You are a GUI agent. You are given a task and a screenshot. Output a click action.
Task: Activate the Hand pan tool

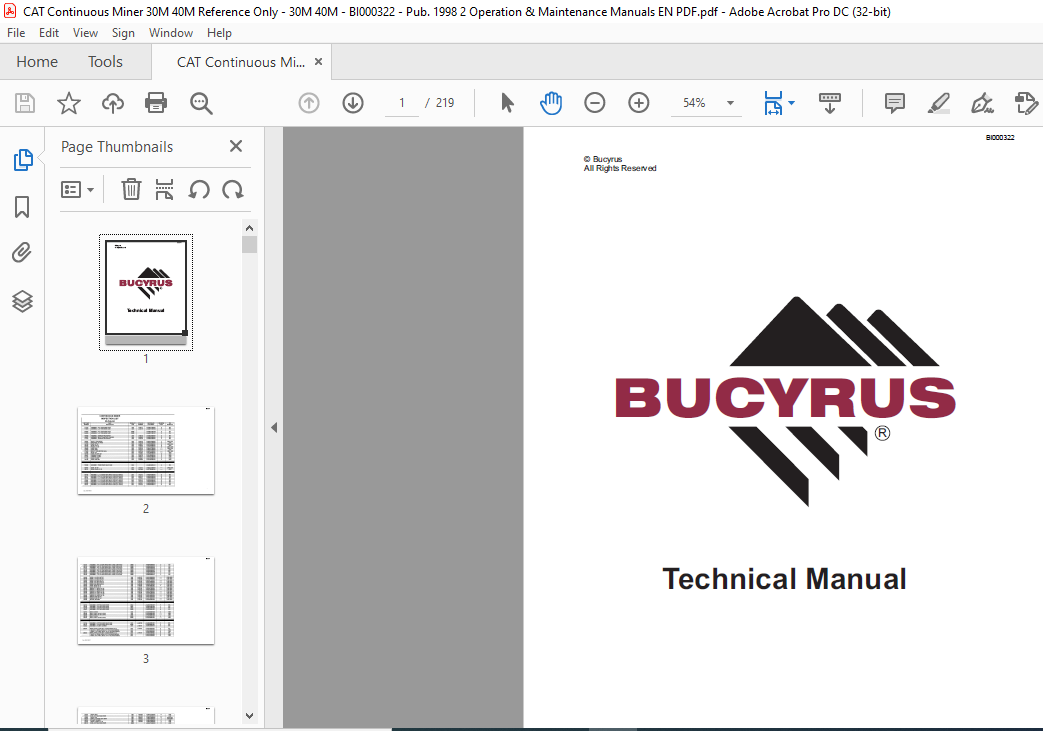click(551, 103)
